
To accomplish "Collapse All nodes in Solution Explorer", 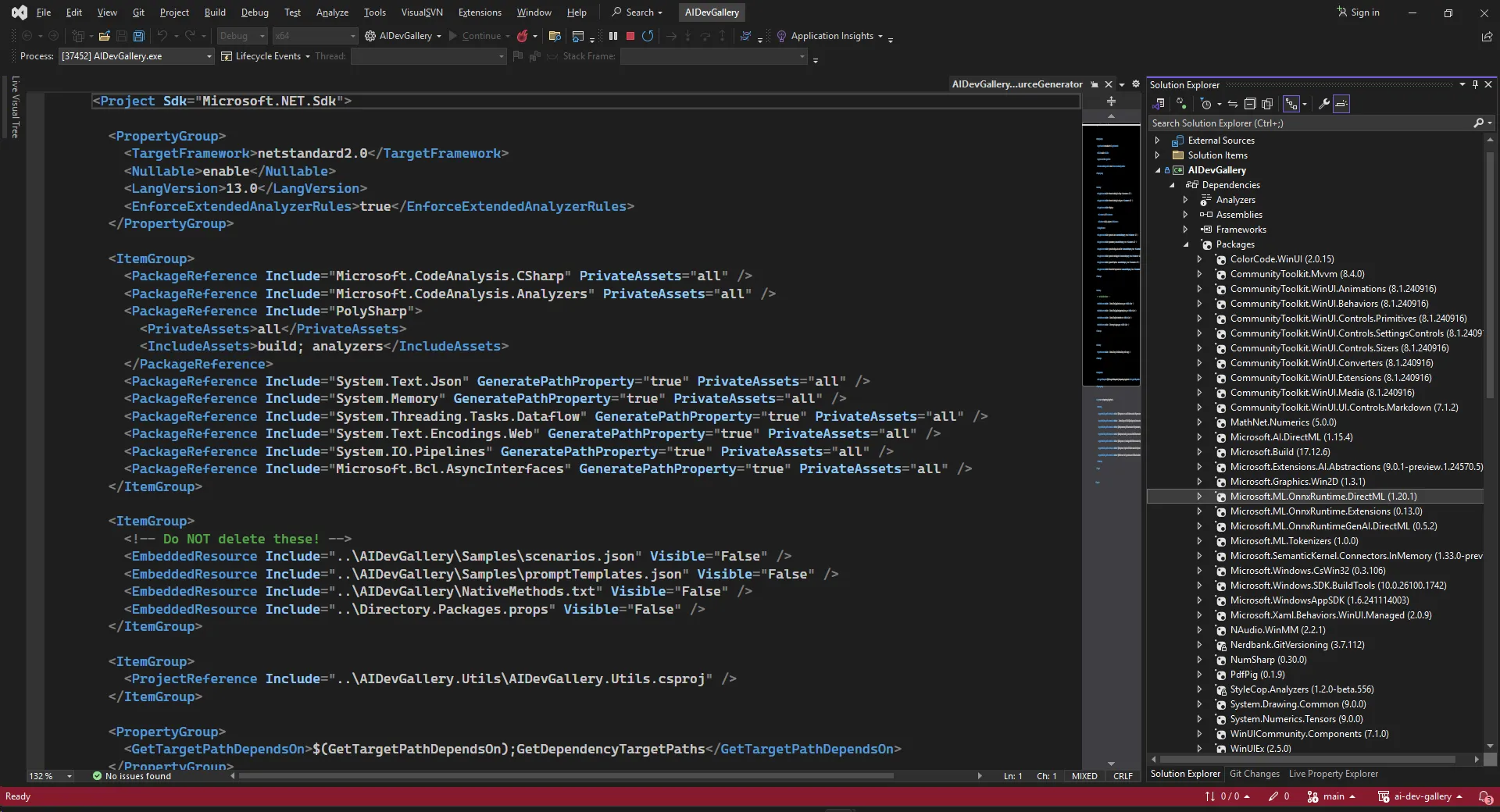I will [x=1250, y=104].
